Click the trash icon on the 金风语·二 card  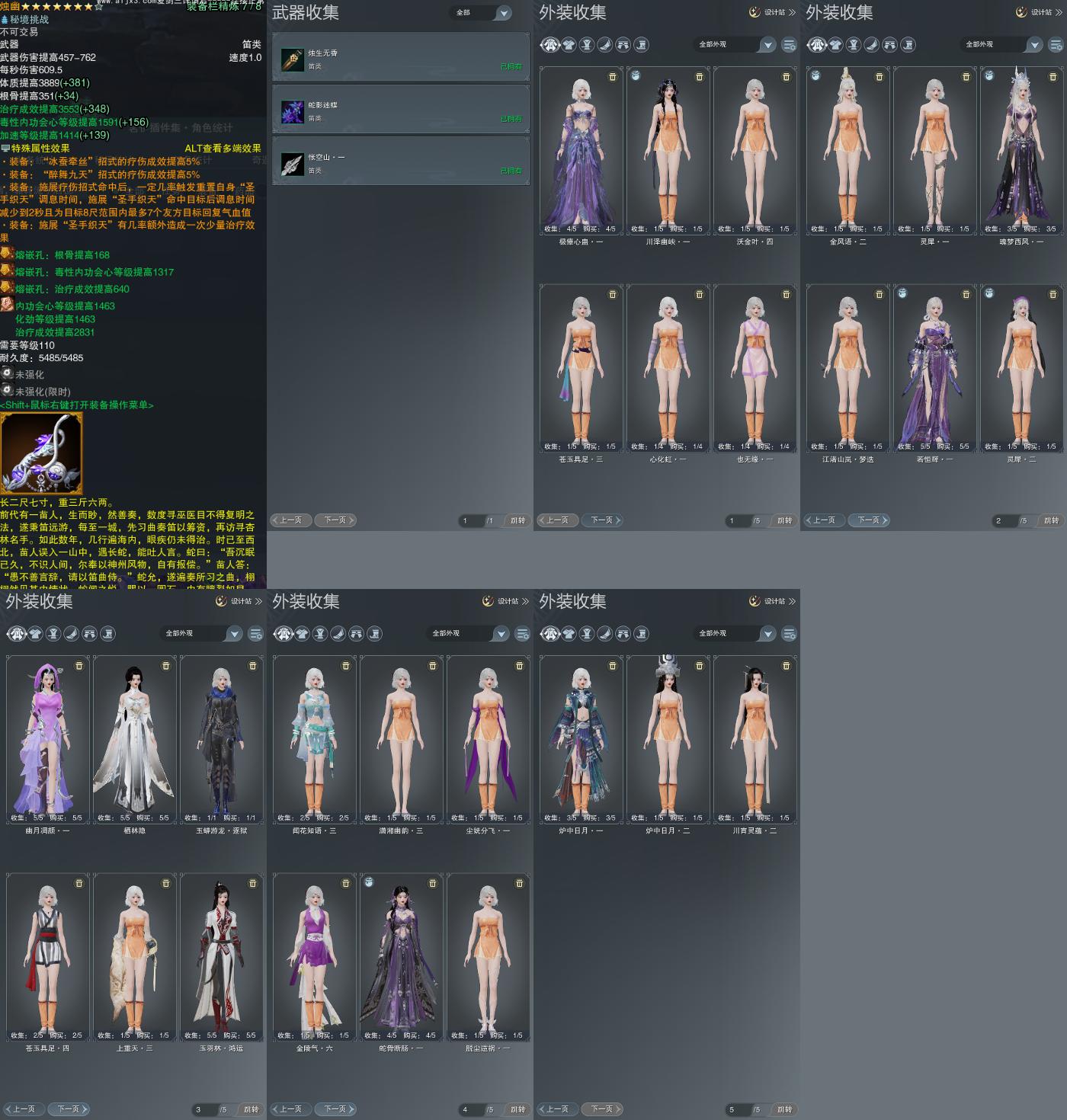tap(880, 77)
